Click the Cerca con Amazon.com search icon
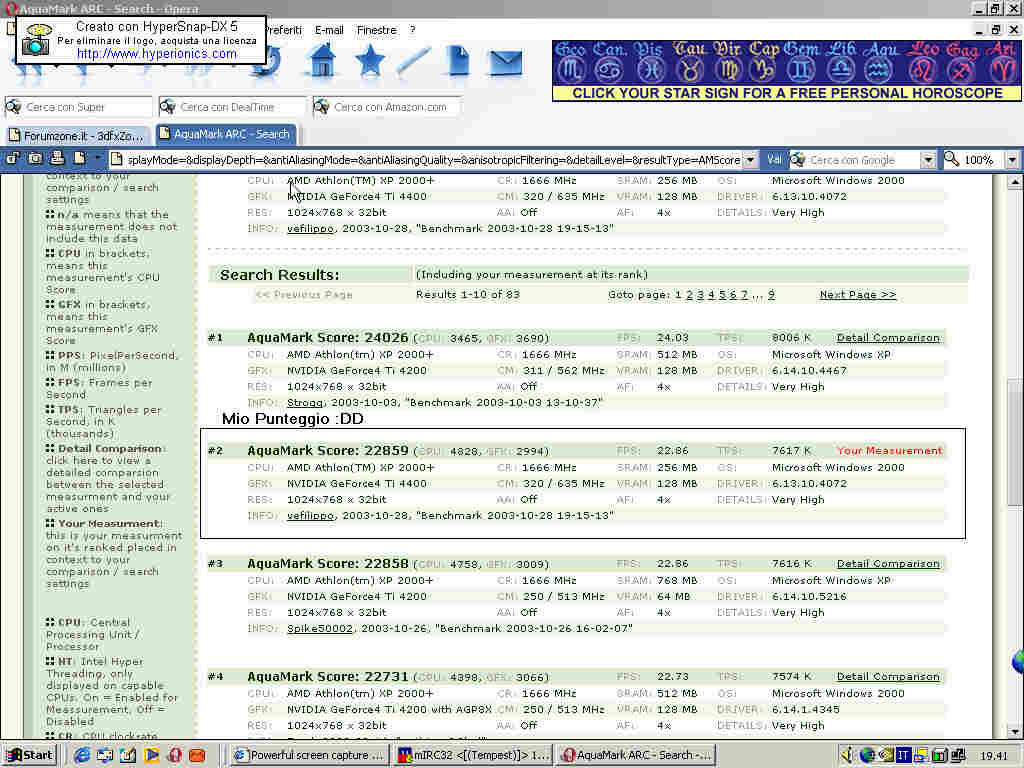The width and height of the screenshot is (1024, 768). tap(321, 106)
